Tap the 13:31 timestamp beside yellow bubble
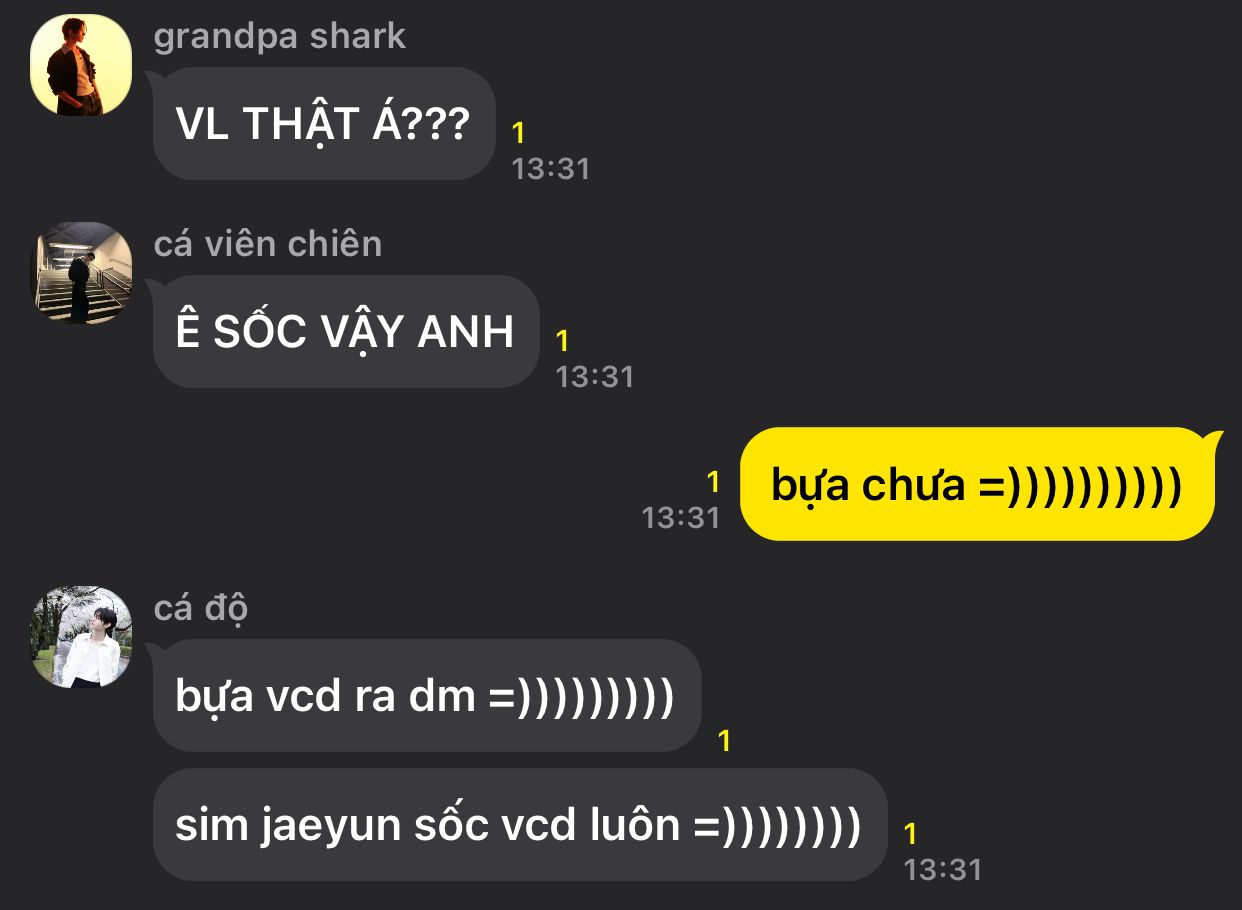The height and width of the screenshot is (910, 1242). [681, 517]
